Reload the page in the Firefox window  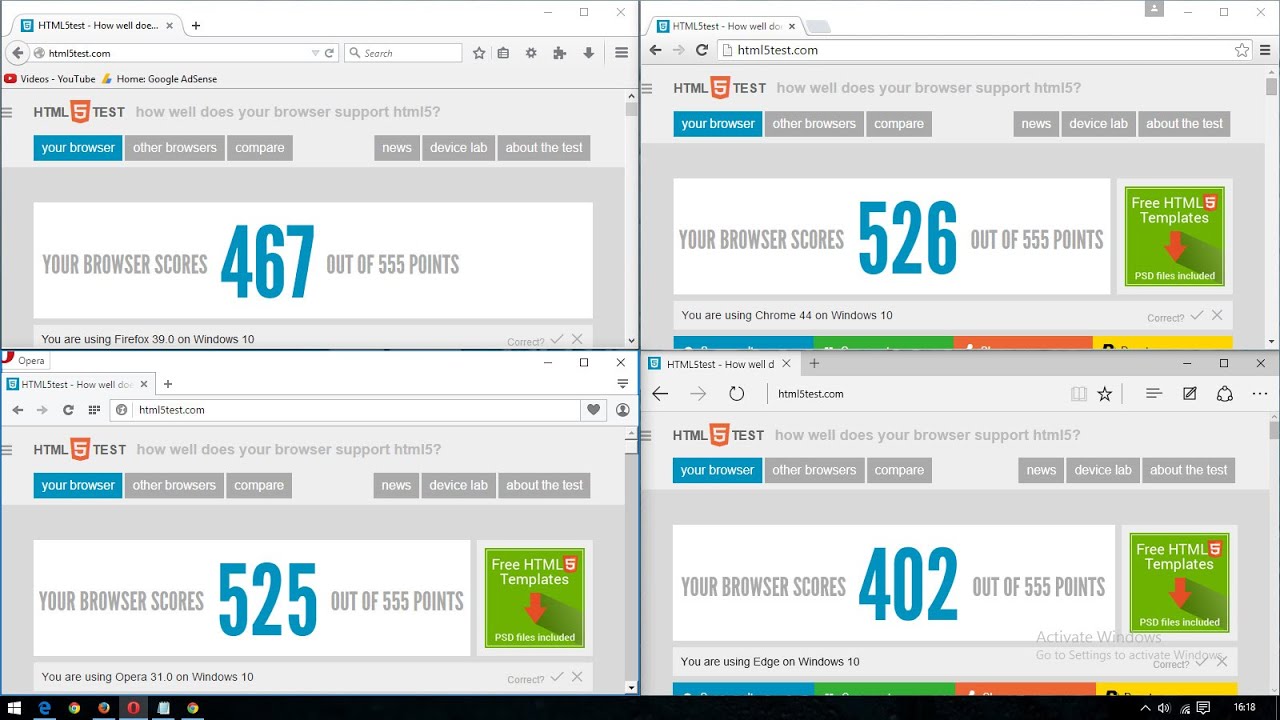(330, 53)
